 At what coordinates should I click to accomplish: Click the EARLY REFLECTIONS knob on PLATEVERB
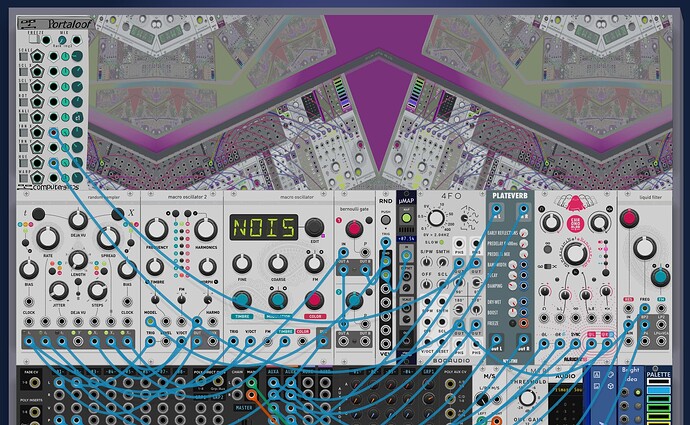524,233
